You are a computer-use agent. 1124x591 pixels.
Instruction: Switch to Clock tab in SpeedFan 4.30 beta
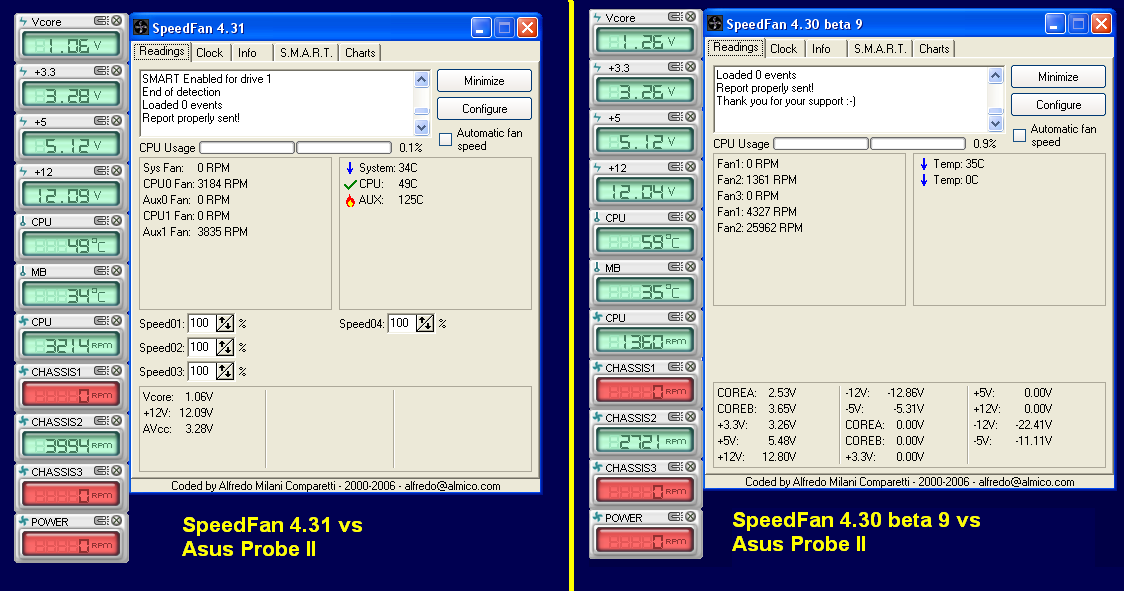(784, 49)
